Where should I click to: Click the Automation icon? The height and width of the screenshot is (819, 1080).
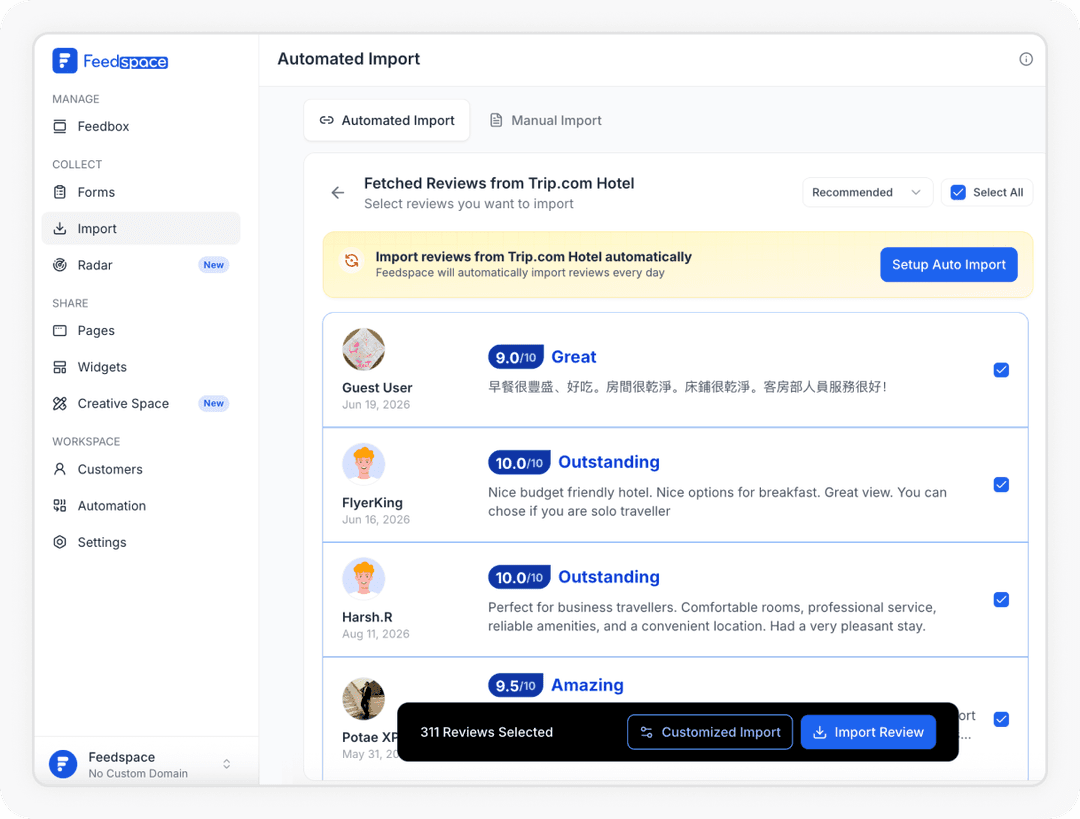pos(60,506)
